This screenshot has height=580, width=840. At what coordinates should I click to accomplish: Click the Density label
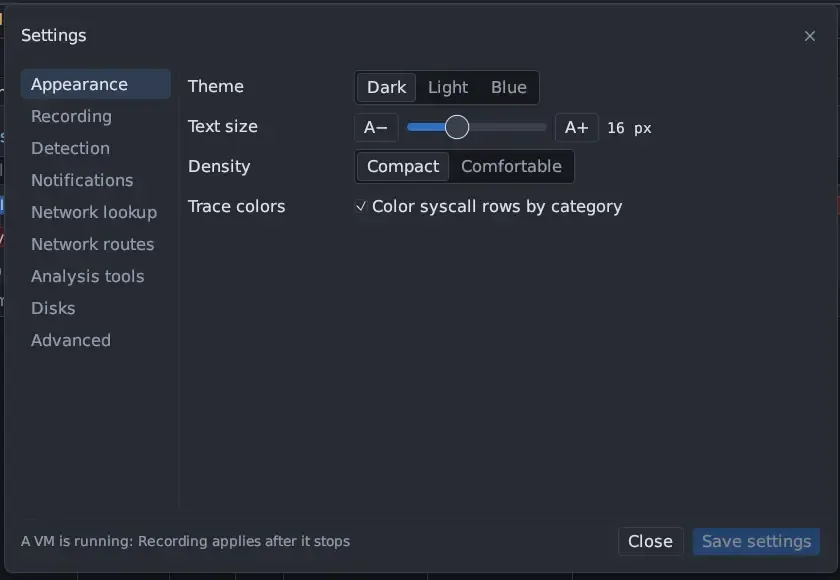pos(219,167)
